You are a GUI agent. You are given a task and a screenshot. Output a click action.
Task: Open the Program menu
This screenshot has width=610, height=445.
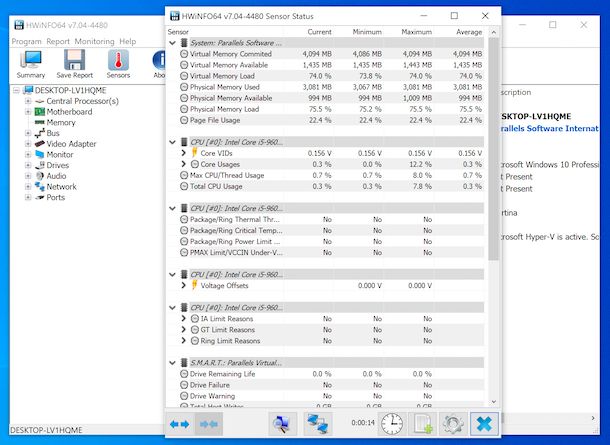coord(26,41)
